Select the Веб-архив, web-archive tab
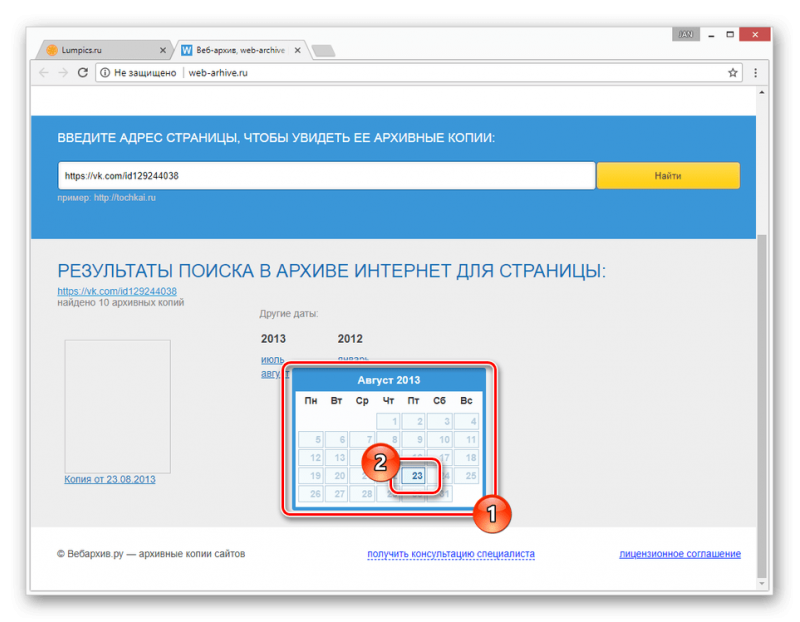The width and height of the screenshot is (800, 622). pyautogui.click(x=240, y=50)
